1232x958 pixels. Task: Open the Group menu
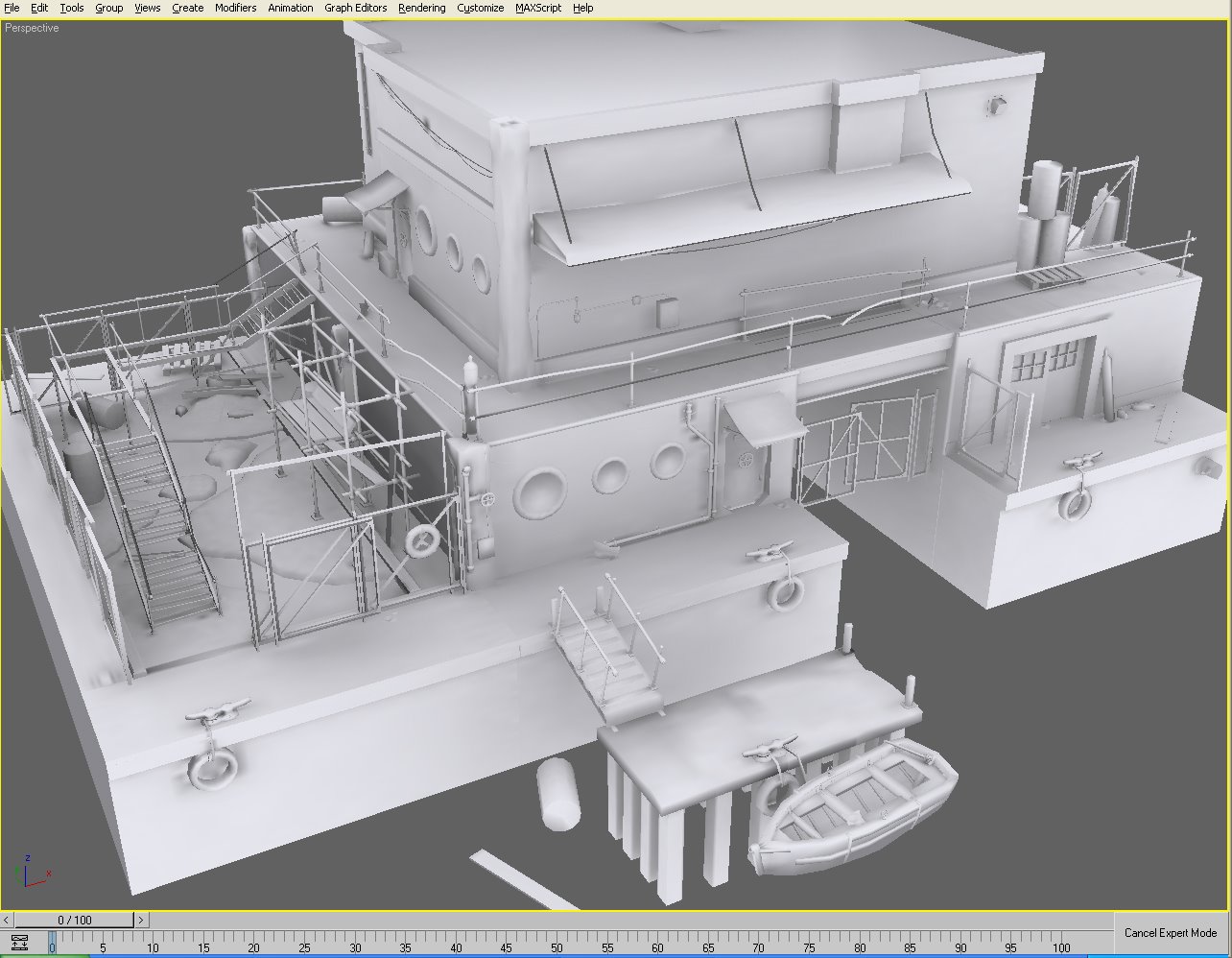pyautogui.click(x=107, y=8)
